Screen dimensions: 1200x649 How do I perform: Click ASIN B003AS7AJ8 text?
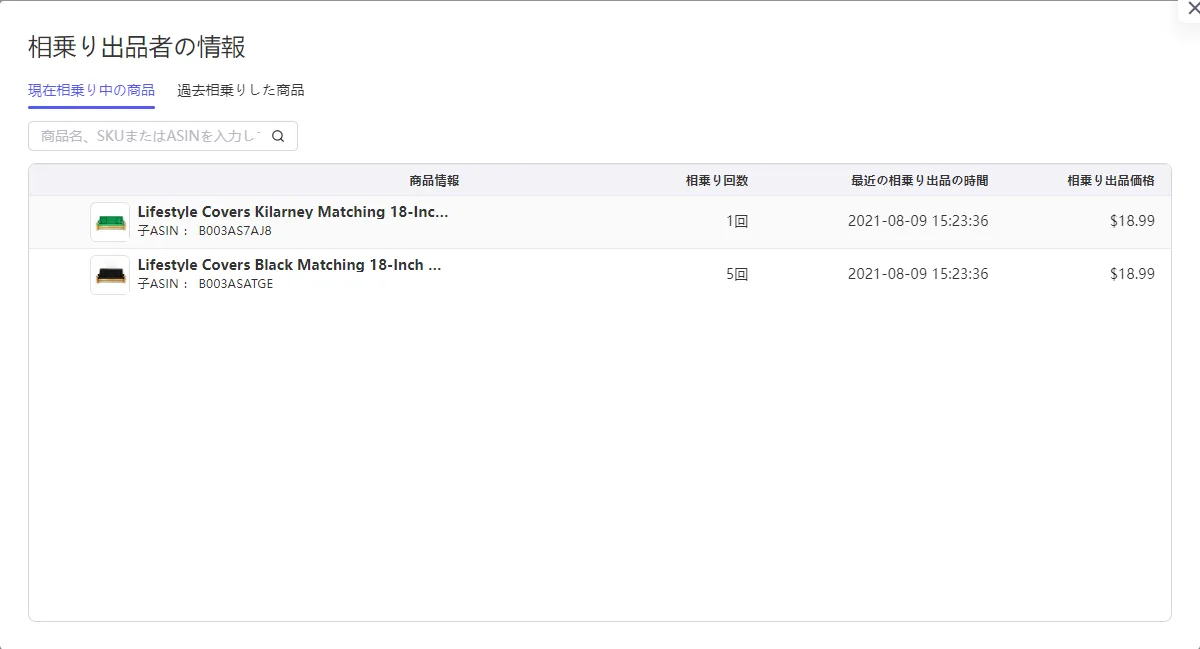click(x=235, y=231)
